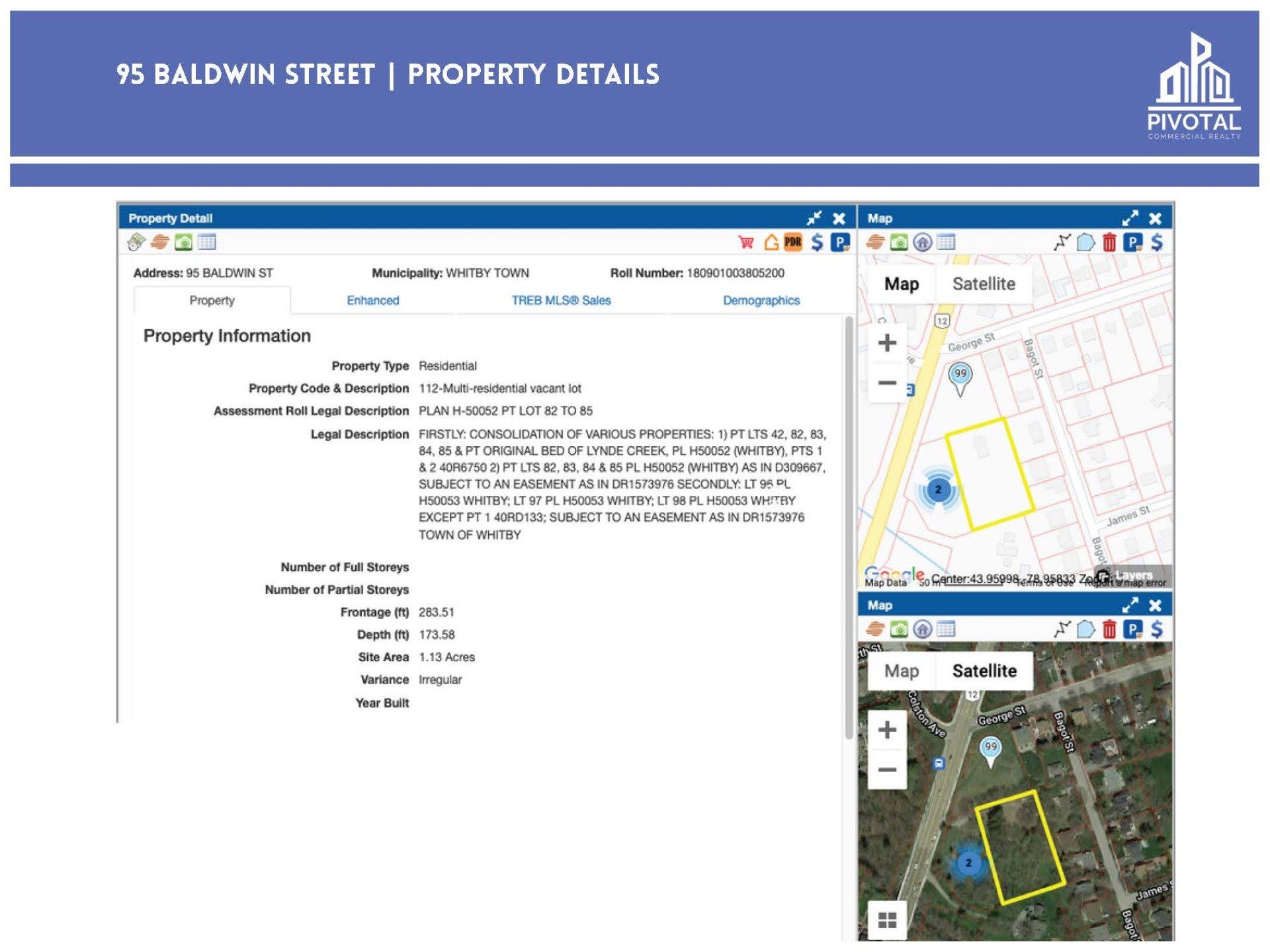Click the 112-Multi-residential vacant lot description
This screenshot has height=952, width=1270.
(x=500, y=389)
